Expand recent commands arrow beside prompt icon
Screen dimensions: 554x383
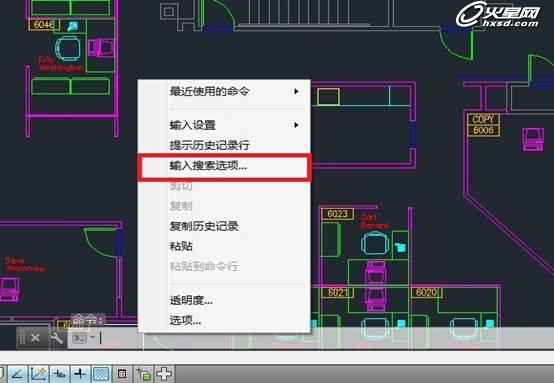click(93, 337)
